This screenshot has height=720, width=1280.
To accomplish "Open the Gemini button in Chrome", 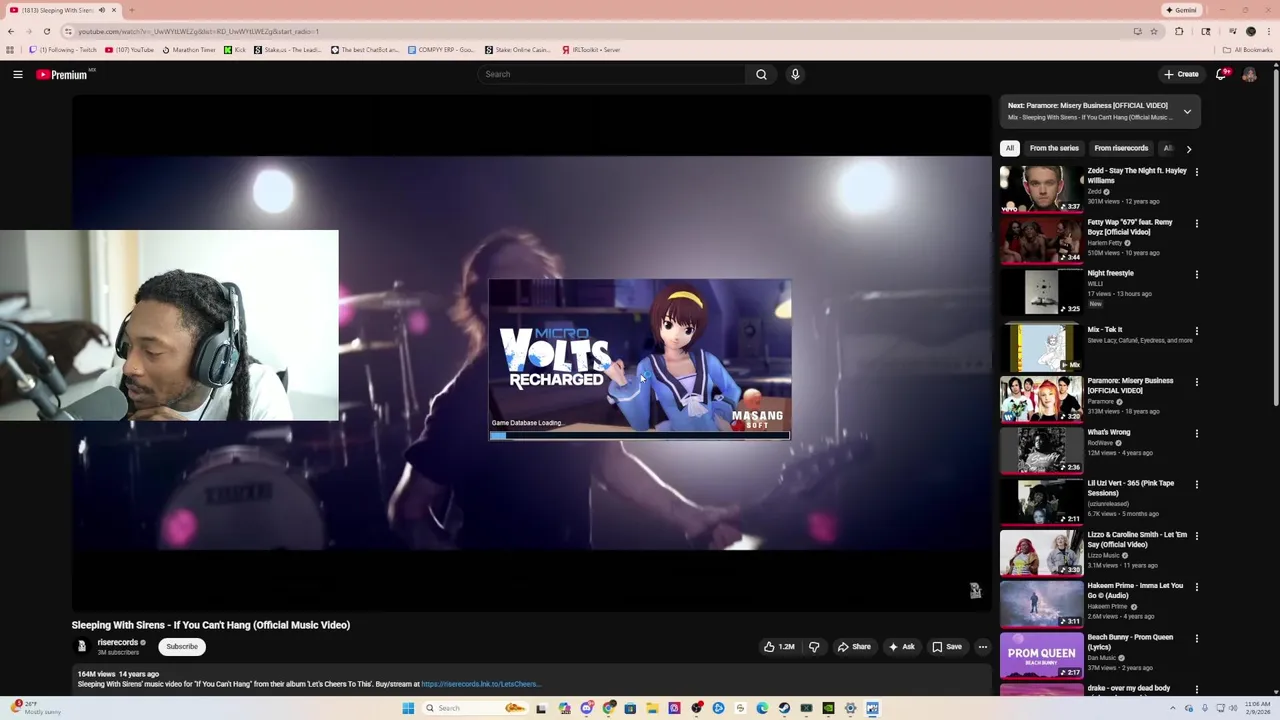I will click(1181, 10).
